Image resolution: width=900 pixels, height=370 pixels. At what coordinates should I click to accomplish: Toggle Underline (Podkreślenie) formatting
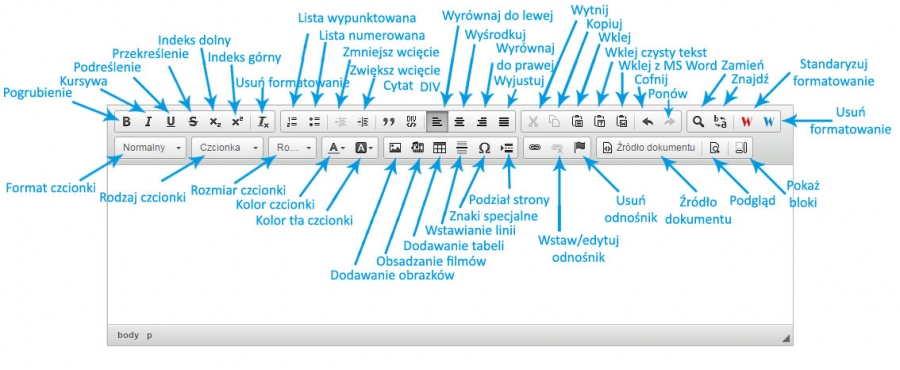[x=170, y=122]
